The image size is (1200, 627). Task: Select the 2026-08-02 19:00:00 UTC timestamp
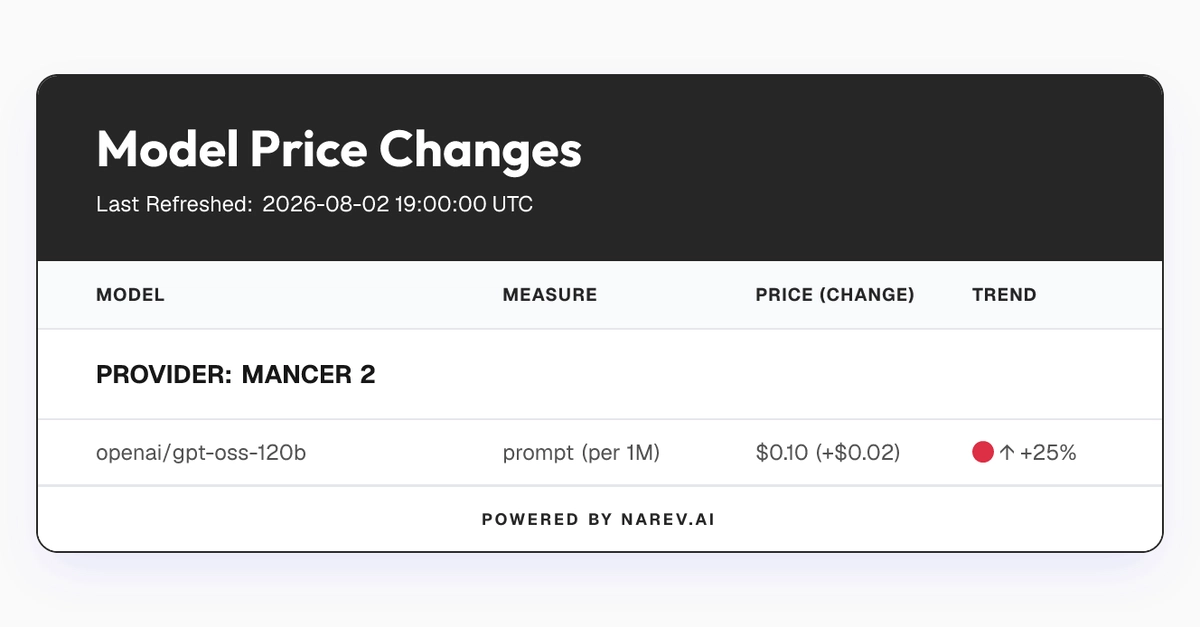point(397,205)
